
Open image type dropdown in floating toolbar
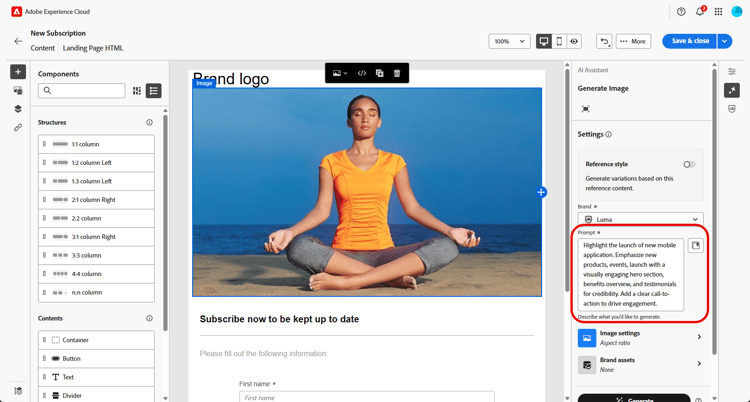[340, 73]
